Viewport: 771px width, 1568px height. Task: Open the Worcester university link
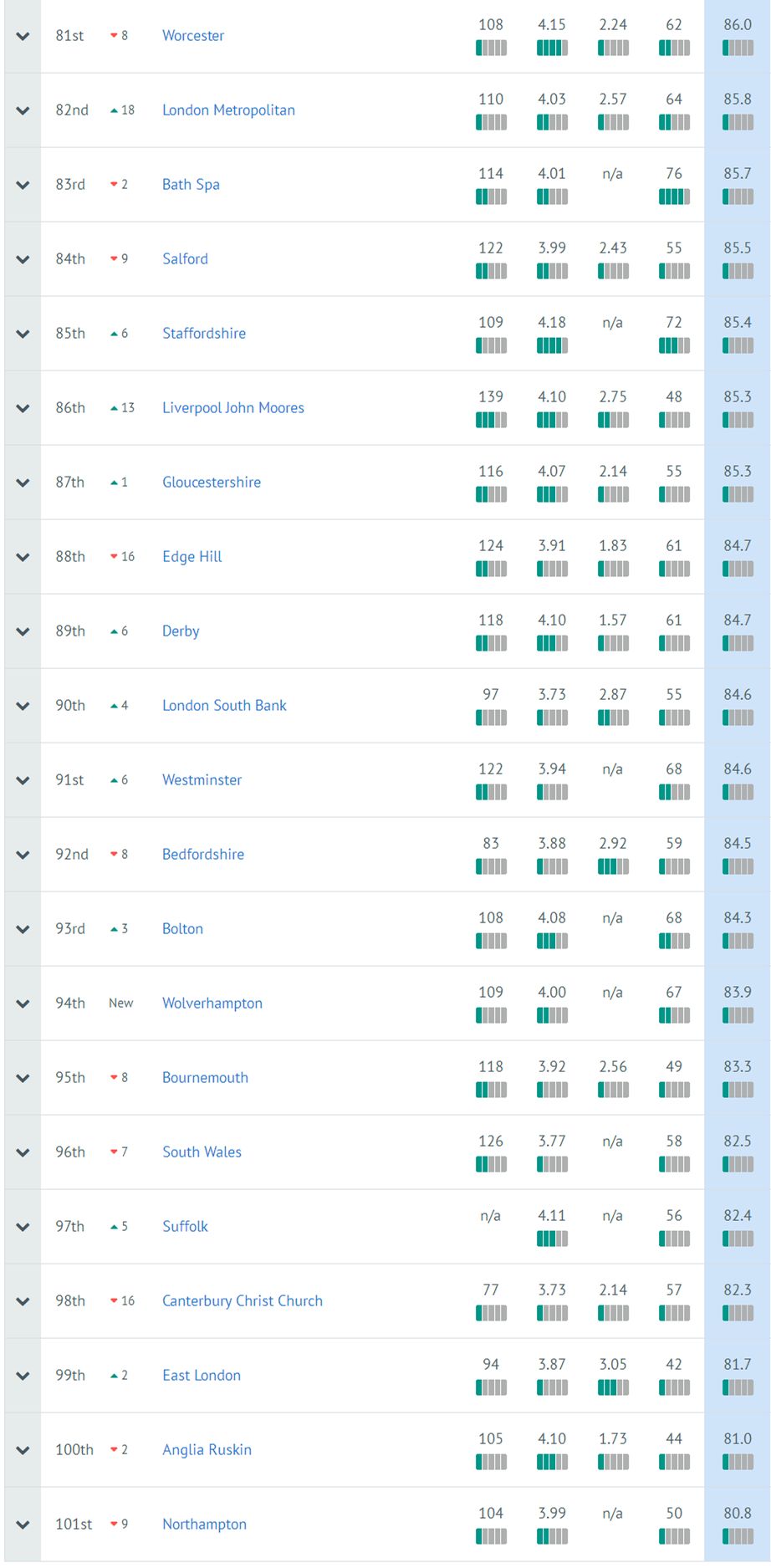pos(193,36)
